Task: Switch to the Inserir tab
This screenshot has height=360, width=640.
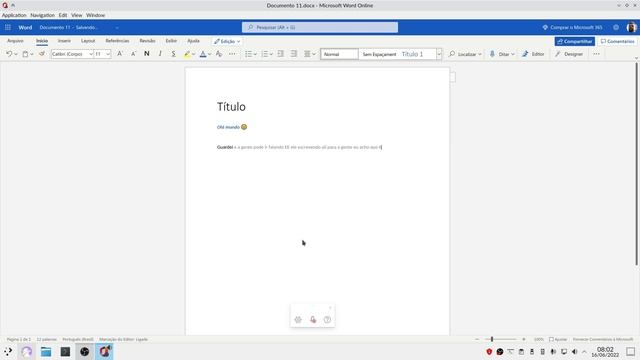Action: [64, 41]
